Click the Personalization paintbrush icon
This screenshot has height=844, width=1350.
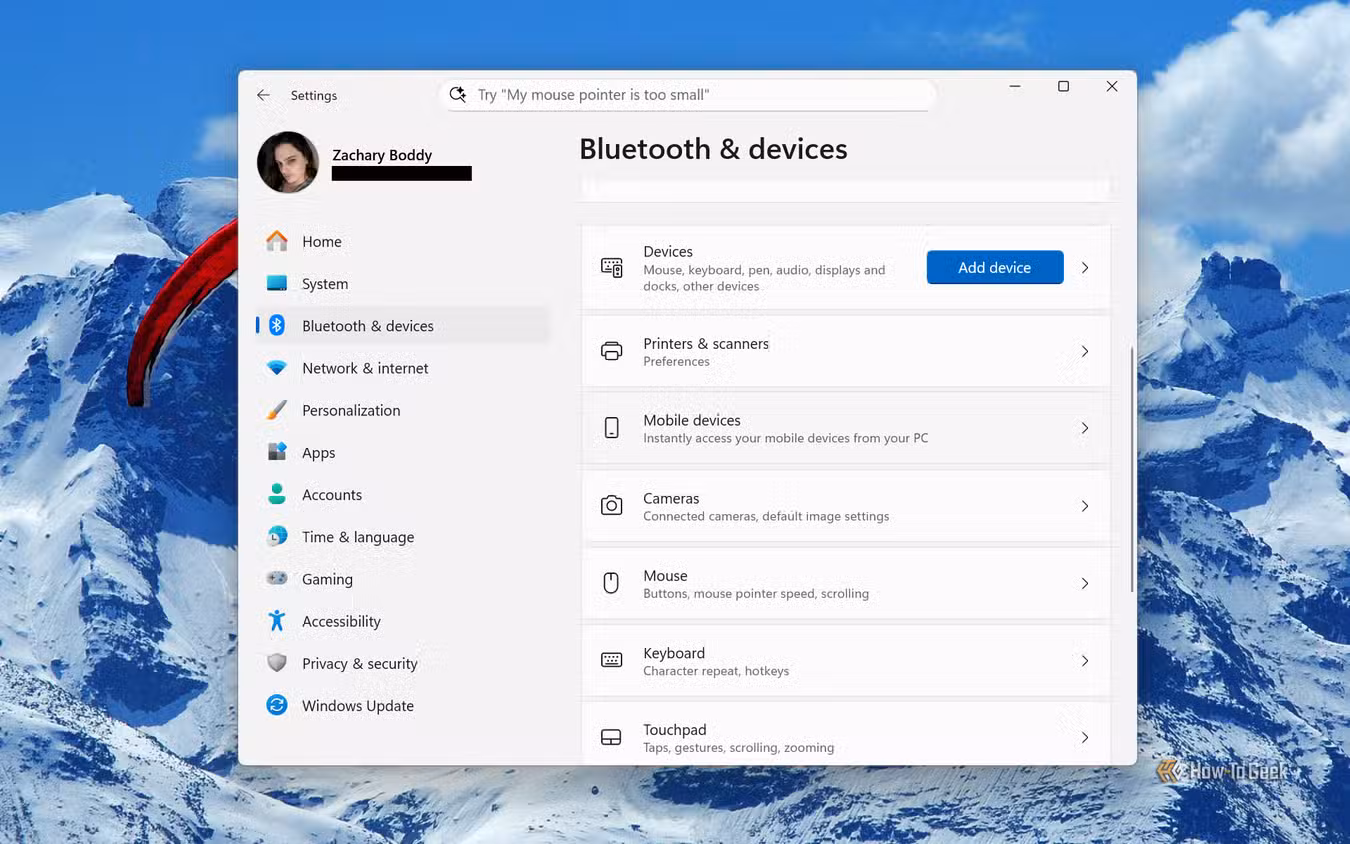277,410
